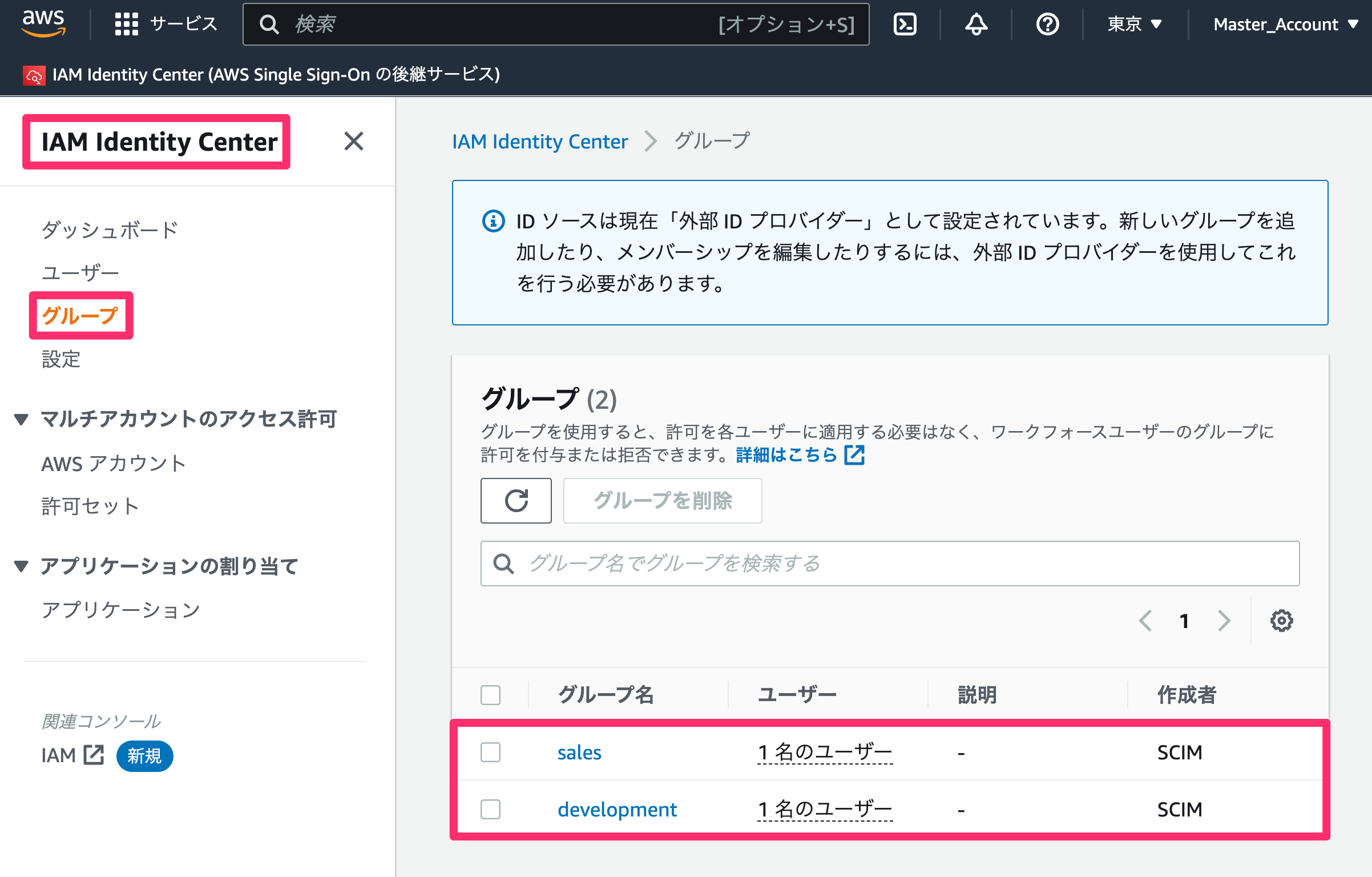The image size is (1372, 877).
Task: Focus the グループ名でグループを検索する field
Action: click(x=890, y=564)
